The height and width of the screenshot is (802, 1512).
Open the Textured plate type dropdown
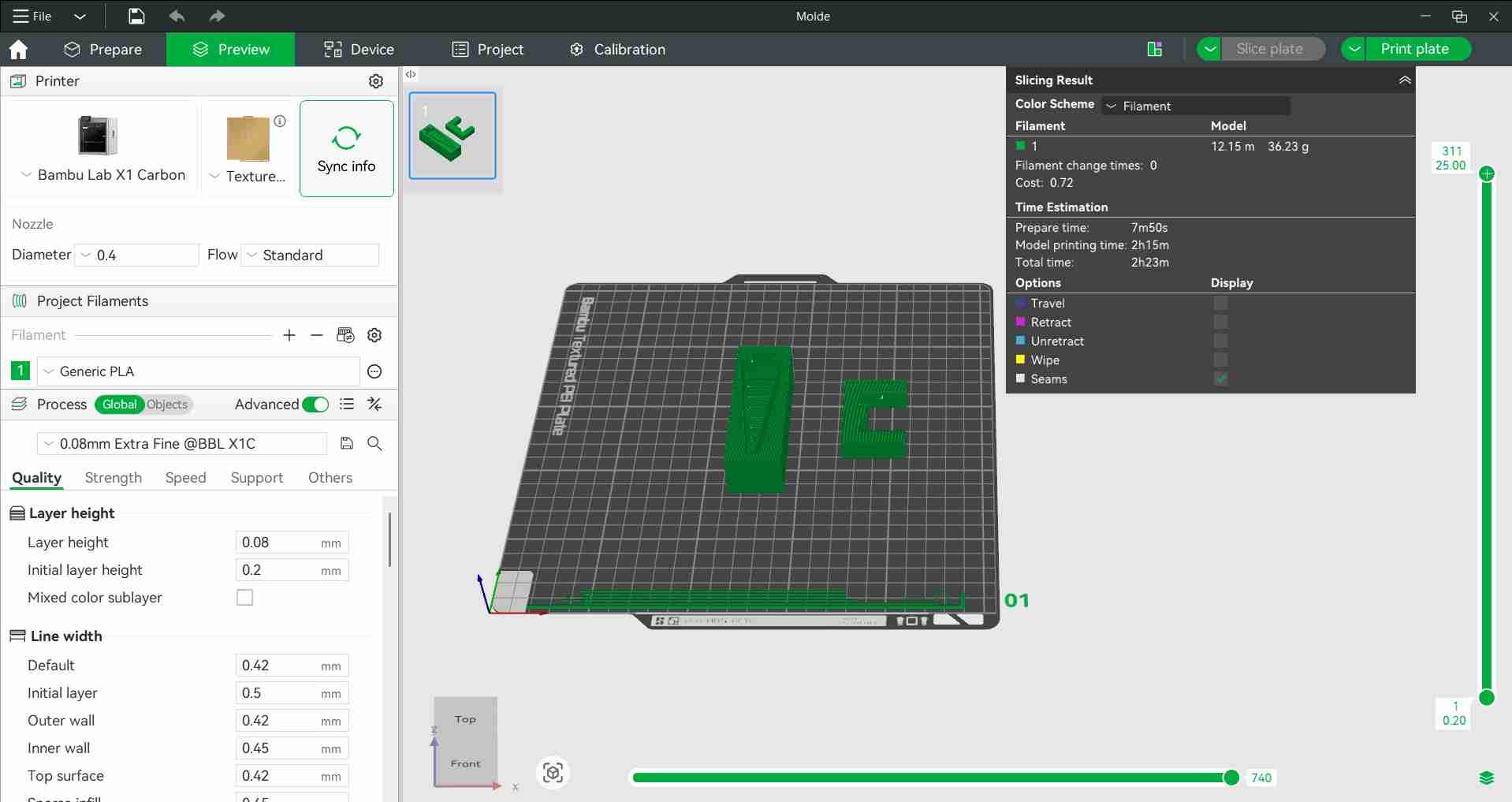tap(248, 176)
